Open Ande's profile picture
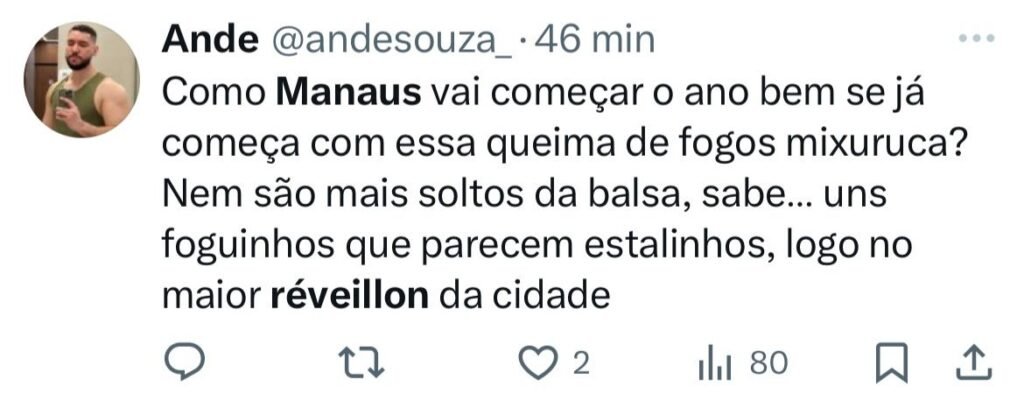Image resolution: width=1024 pixels, height=415 pixels. click(82, 79)
